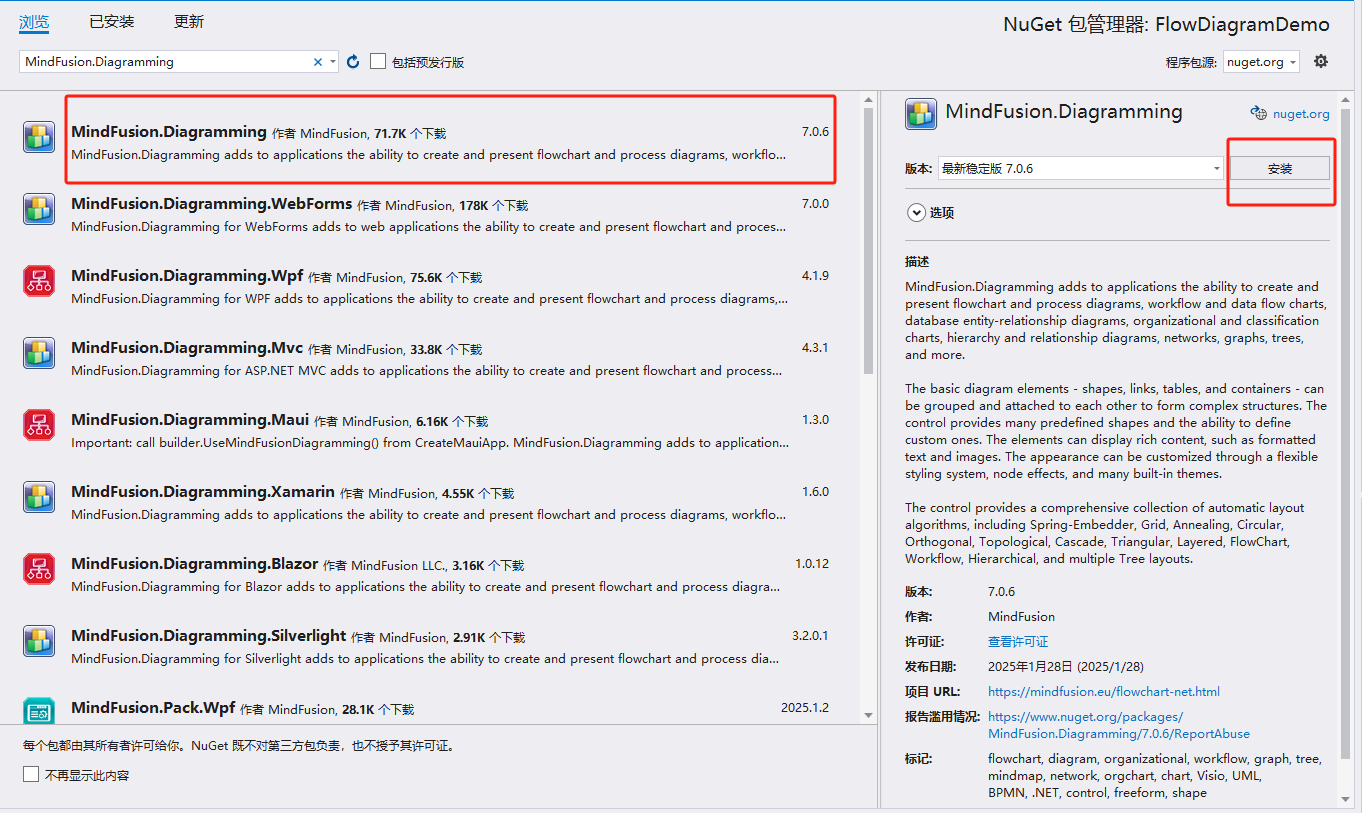
Task: Select the MindFusion.Diagramming.Maui package title
Action: coord(190,420)
